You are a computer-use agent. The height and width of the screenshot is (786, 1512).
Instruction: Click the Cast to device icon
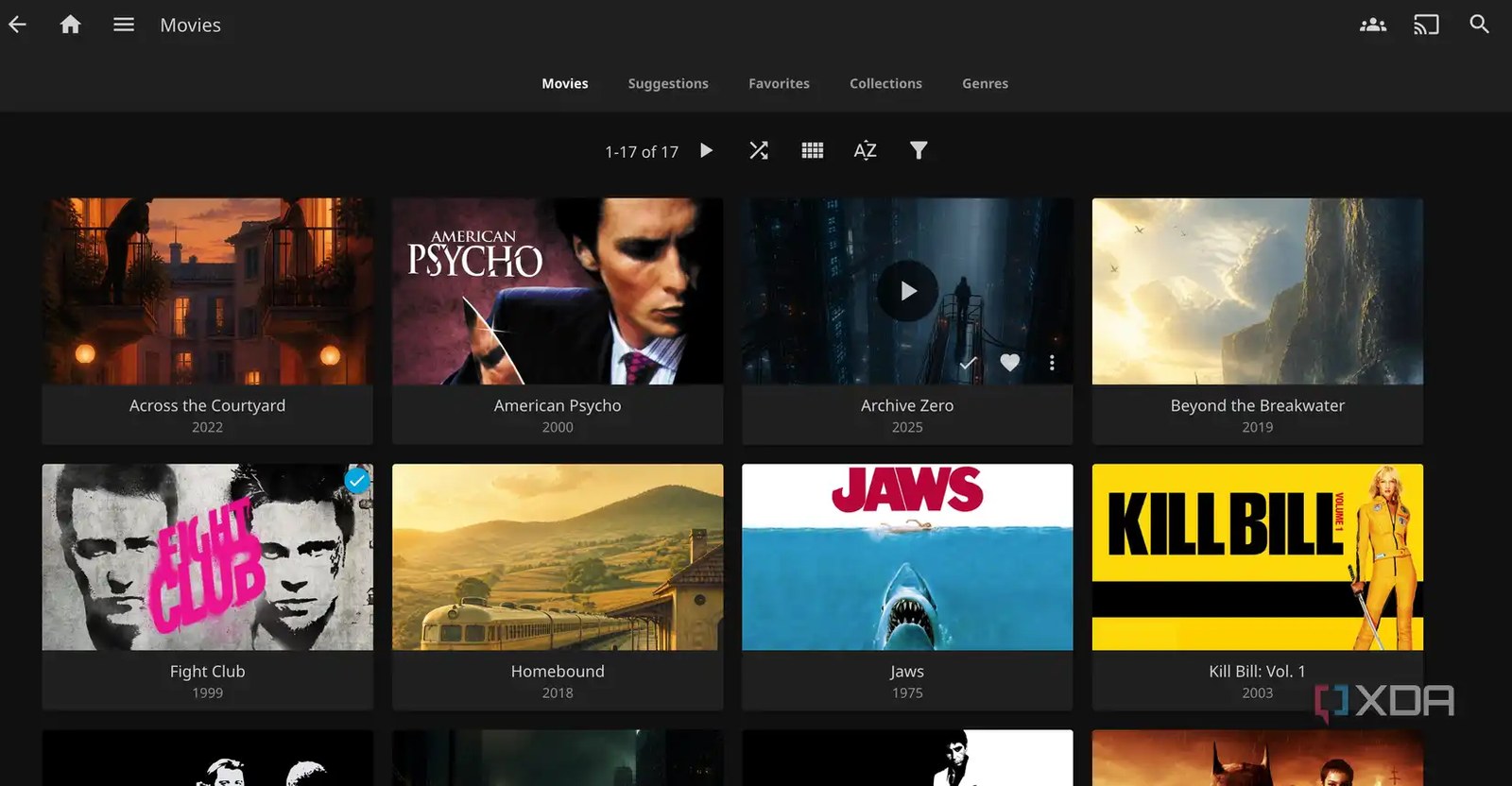[x=1426, y=25]
